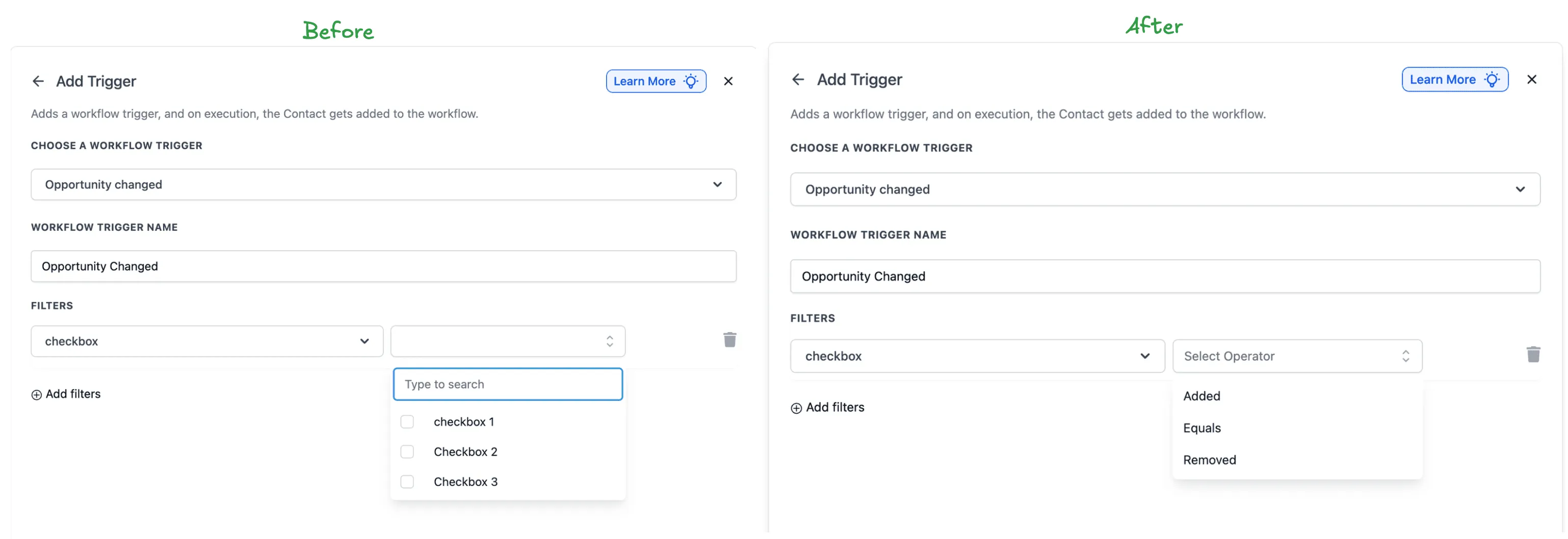
Task: Click the lightbulb icon on Before Learn More
Action: coord(691,81)
